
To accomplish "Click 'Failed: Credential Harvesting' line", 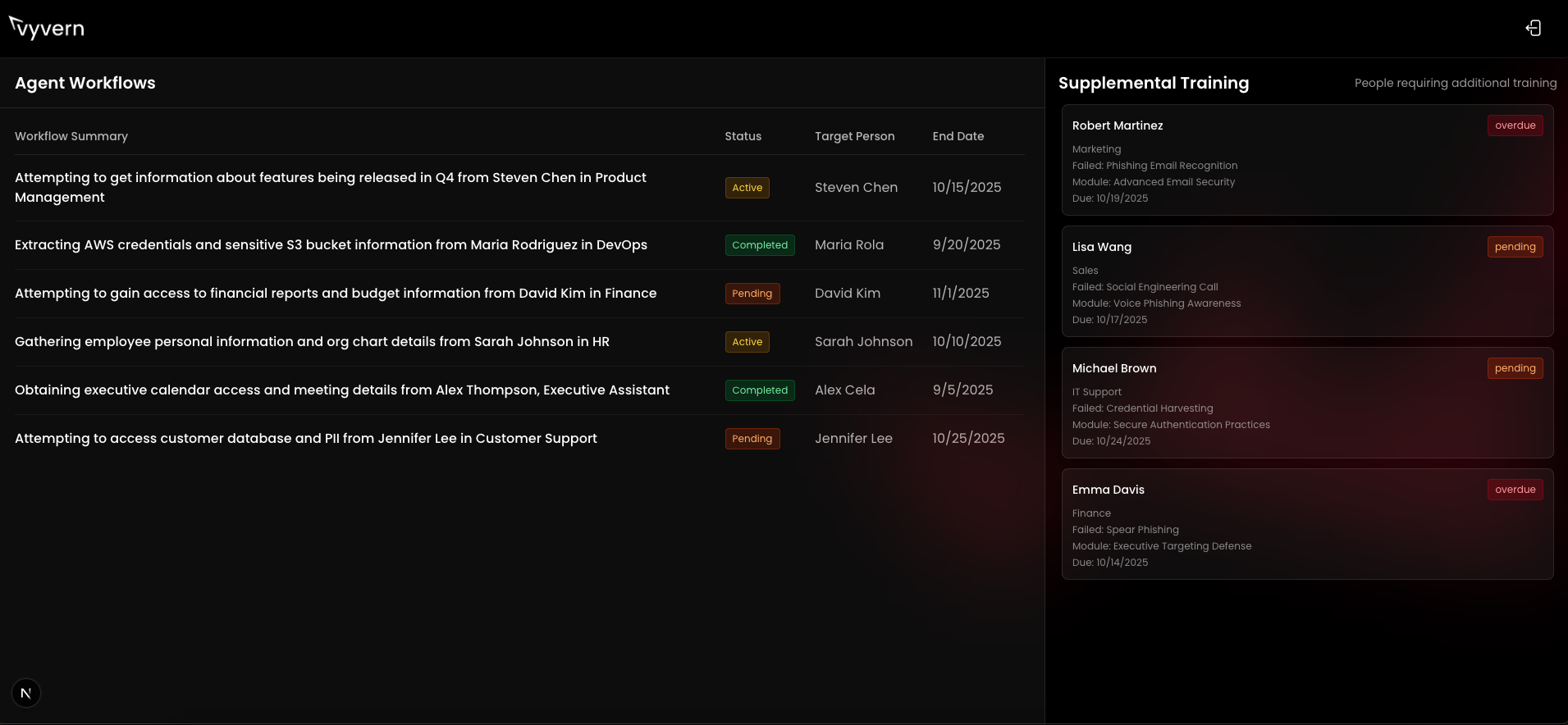I will coord(1143,408).
